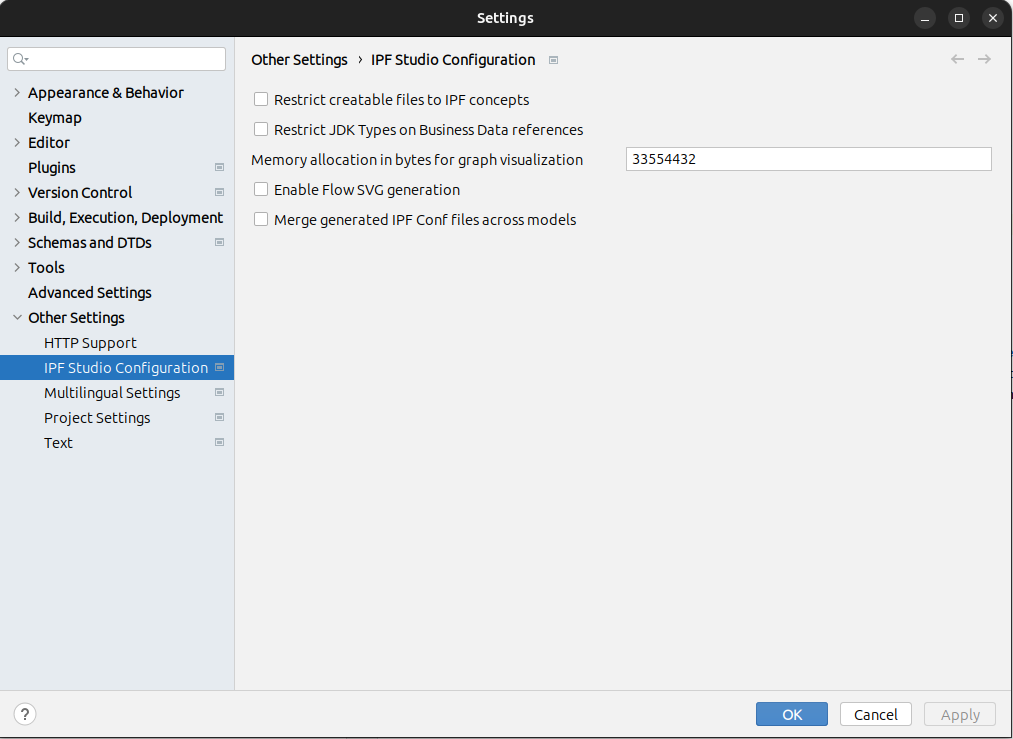Click the icon next to the IPF Studio Configuration breadcrumb
The height and width of the screenshot is (739, 1013).
pyautogui.click(x=552, y=60)
